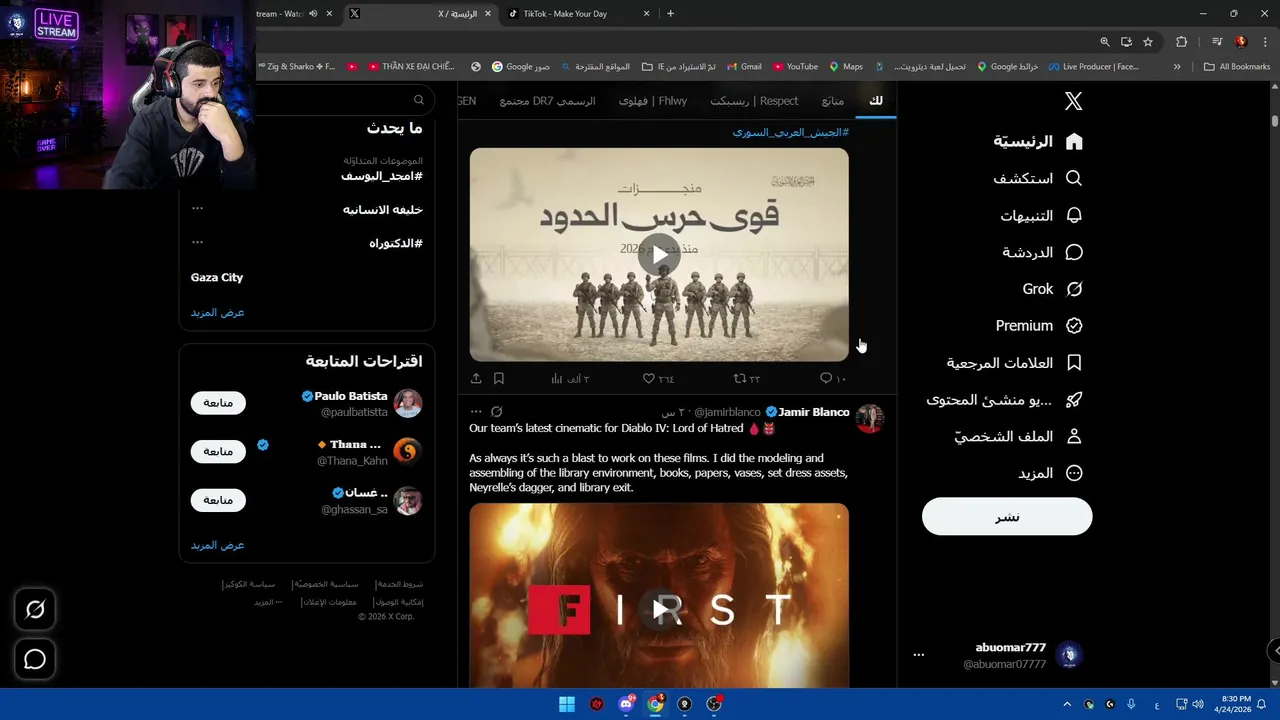
Task: Open شروط الخدمة terms link
Action: tap(400, 584)
